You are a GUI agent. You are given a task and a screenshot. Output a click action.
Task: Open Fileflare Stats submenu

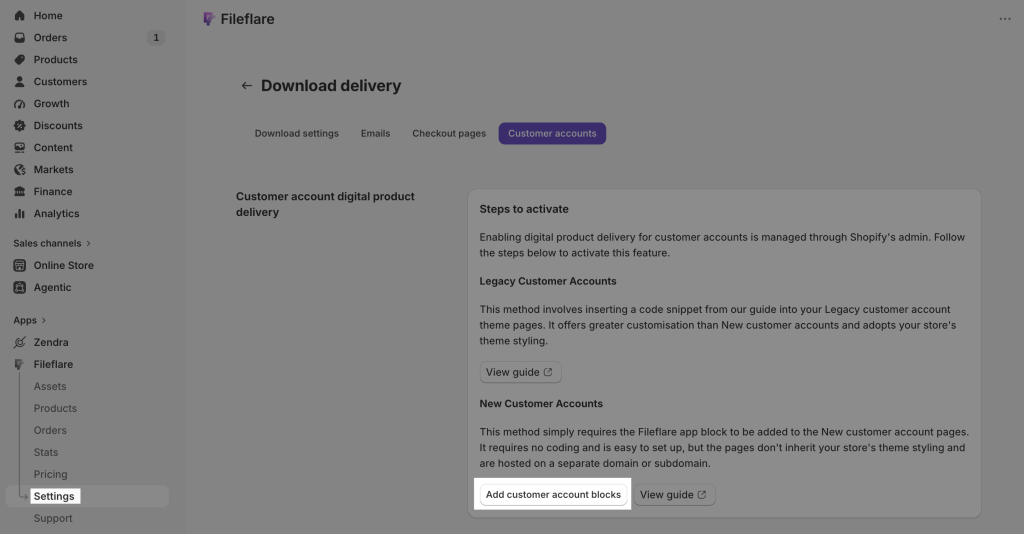[x=46, y=452]
